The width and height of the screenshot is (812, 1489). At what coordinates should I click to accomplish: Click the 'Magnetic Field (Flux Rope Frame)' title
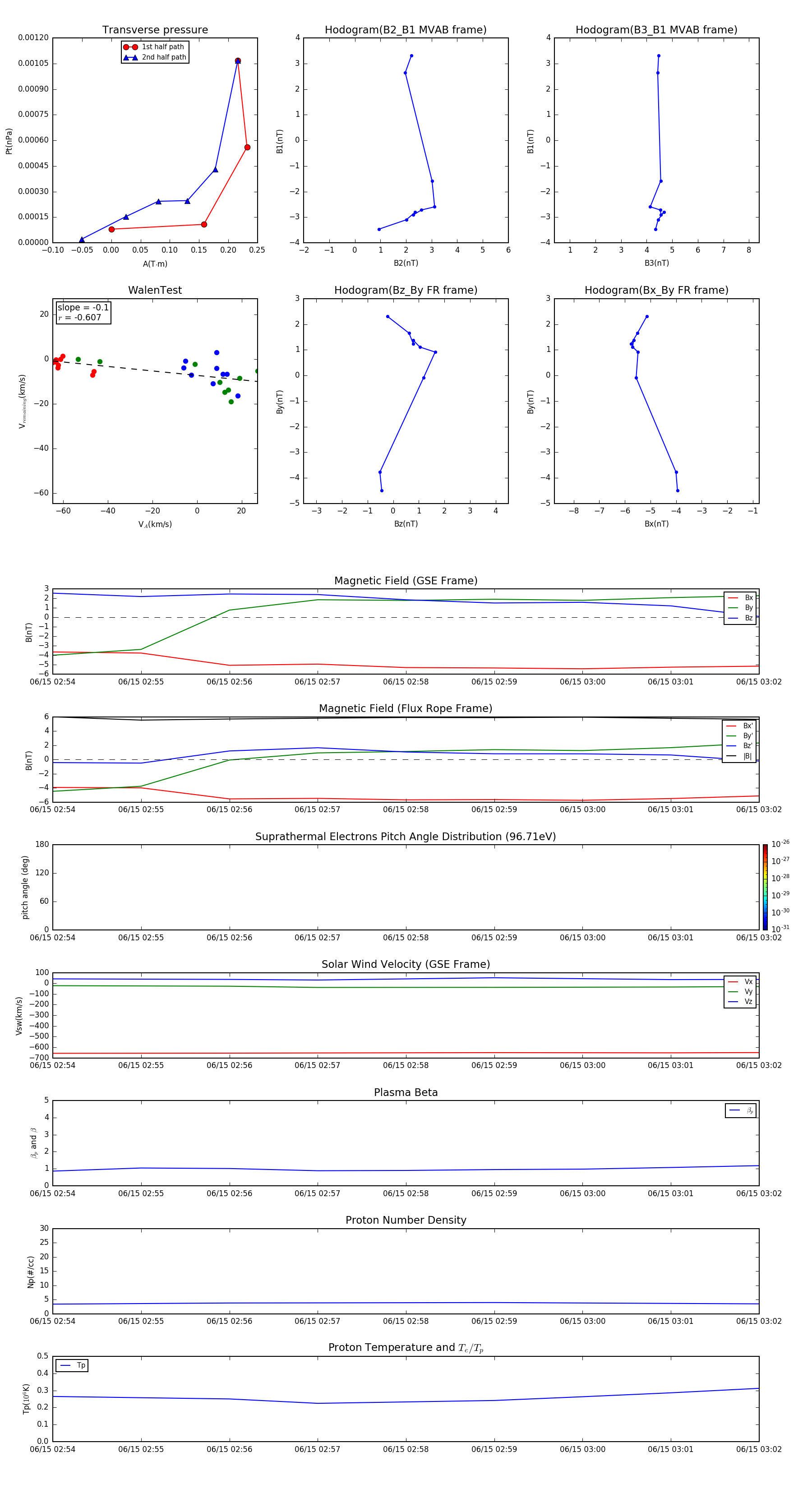(x=406, y=709)
